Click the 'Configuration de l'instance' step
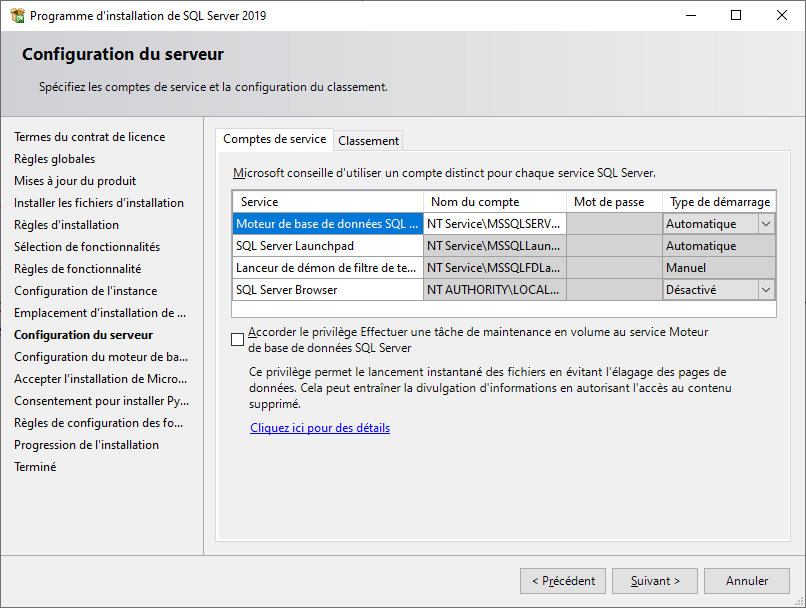 [85, 291]
